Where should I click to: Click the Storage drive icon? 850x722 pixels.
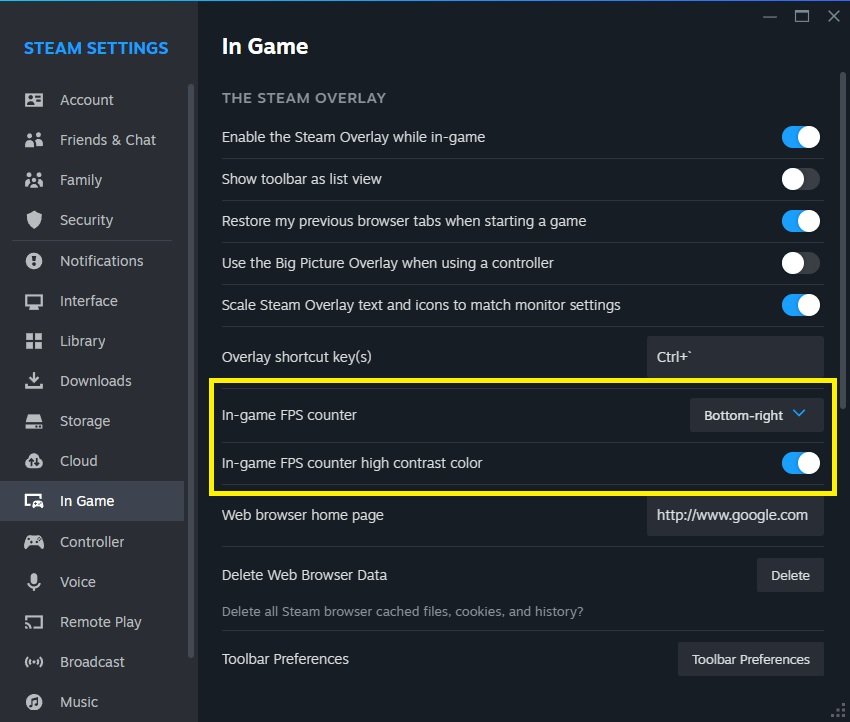tap(34, 421)
